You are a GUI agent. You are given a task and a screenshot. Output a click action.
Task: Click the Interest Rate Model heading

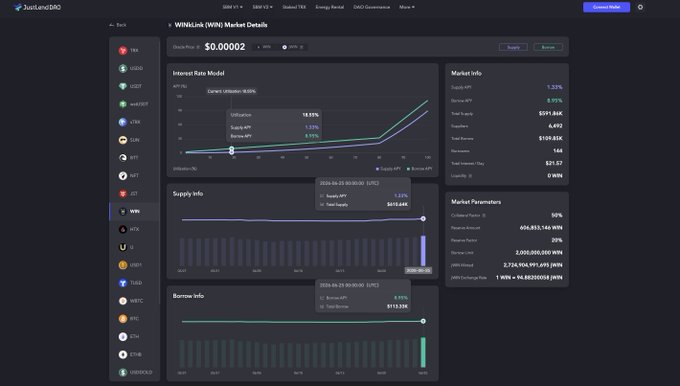click(x=198, y=73)
